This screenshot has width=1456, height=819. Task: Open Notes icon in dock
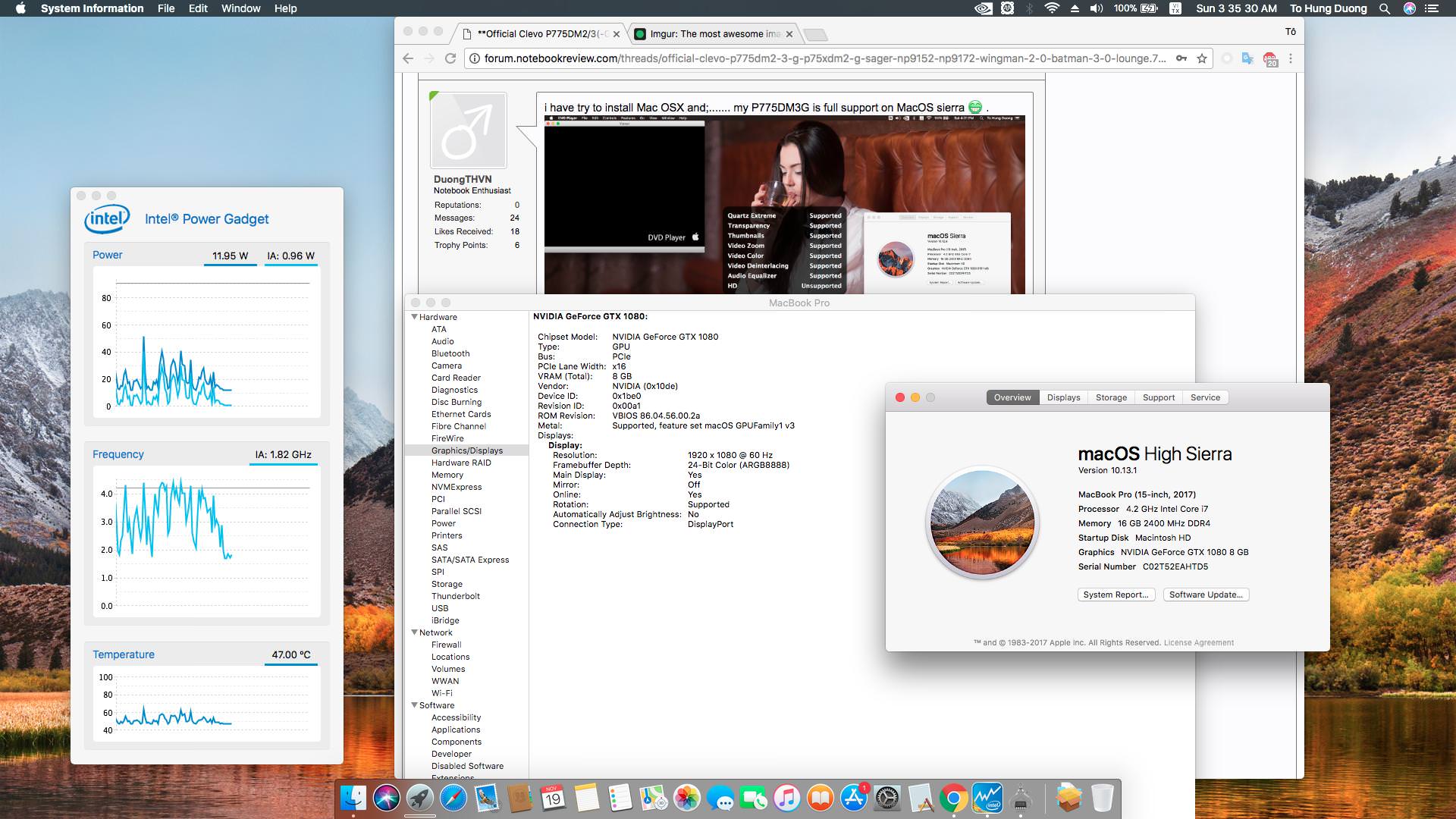click(586, 798)
